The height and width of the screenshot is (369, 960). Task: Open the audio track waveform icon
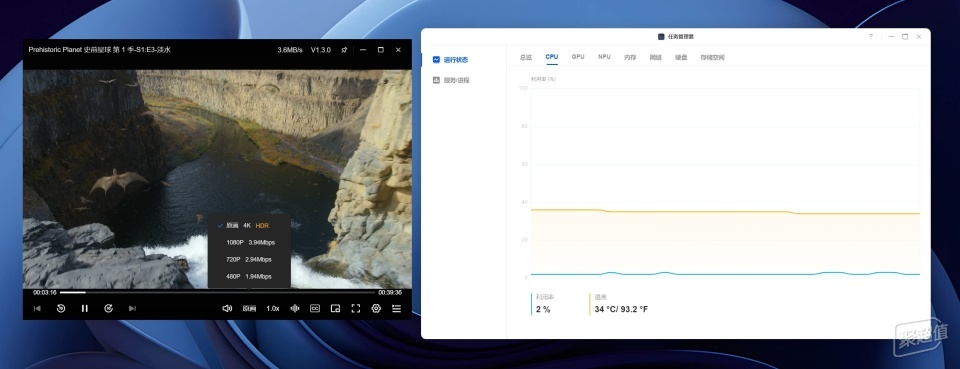point(294,308)
